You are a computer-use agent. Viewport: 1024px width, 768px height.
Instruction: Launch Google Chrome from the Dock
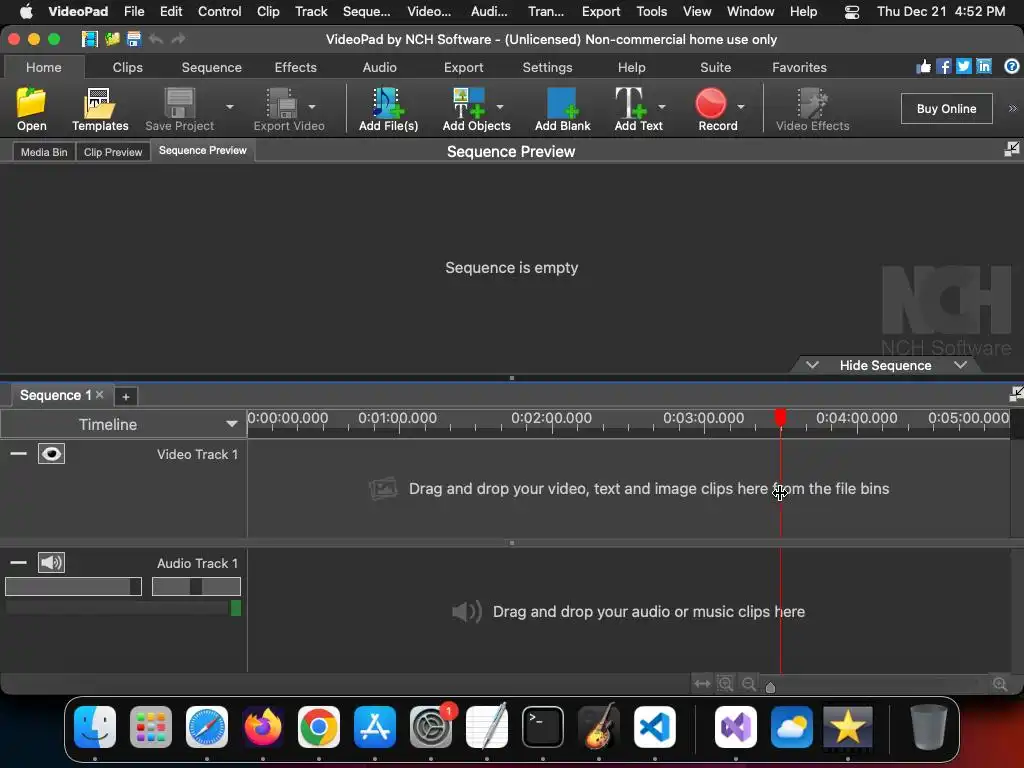pos(319,727)
